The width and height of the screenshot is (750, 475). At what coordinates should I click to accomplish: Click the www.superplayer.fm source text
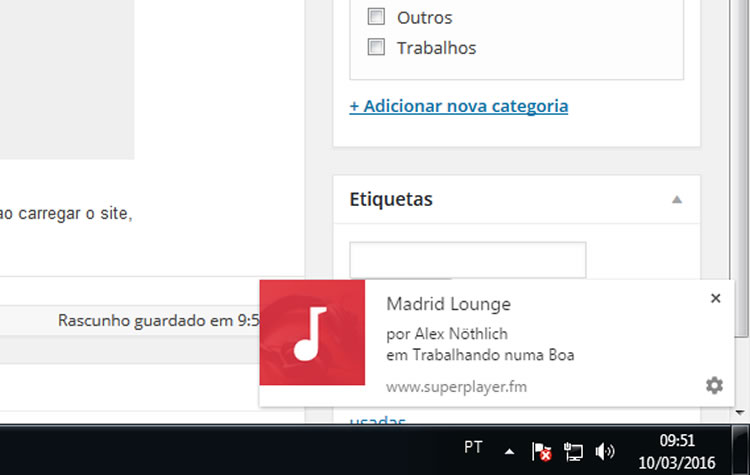coord(456,386)
